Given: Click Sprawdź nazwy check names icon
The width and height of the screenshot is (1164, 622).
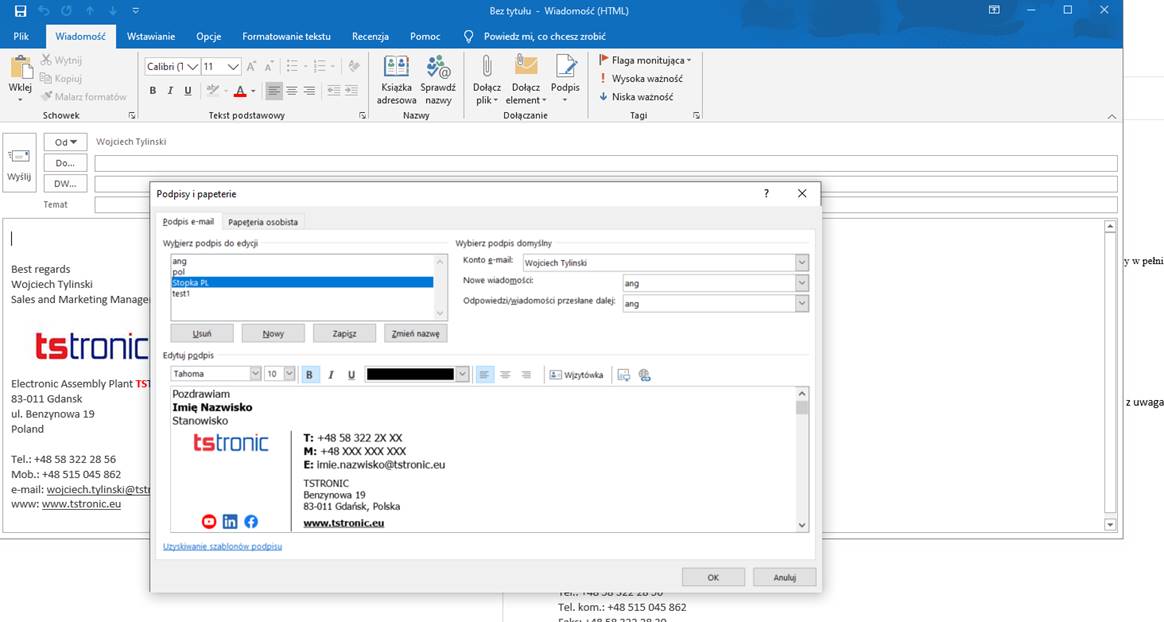Looking at the screenshot, I should tap(437, 79).
